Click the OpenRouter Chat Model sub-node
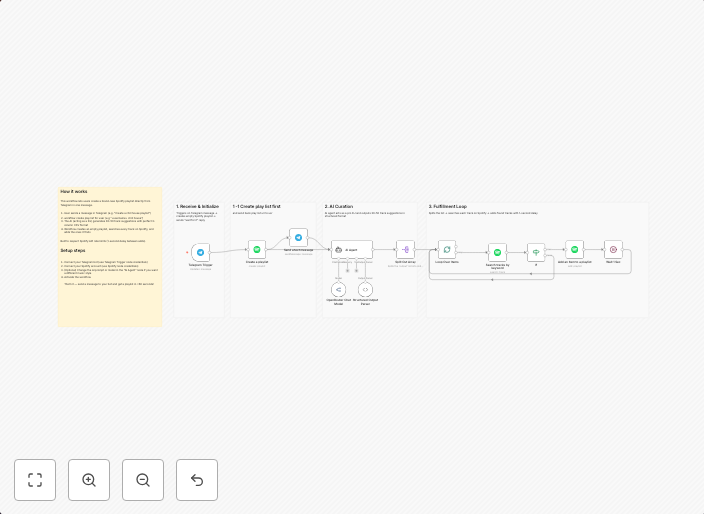This screenshot has width=704, height=514. pos(338,290)
